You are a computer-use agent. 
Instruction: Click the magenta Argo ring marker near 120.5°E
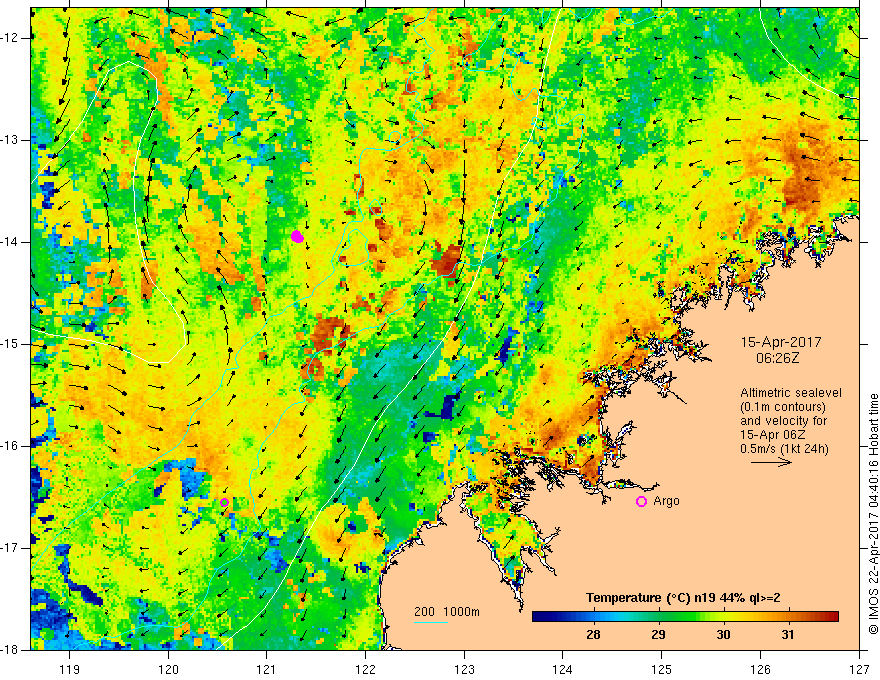point(224,502)
